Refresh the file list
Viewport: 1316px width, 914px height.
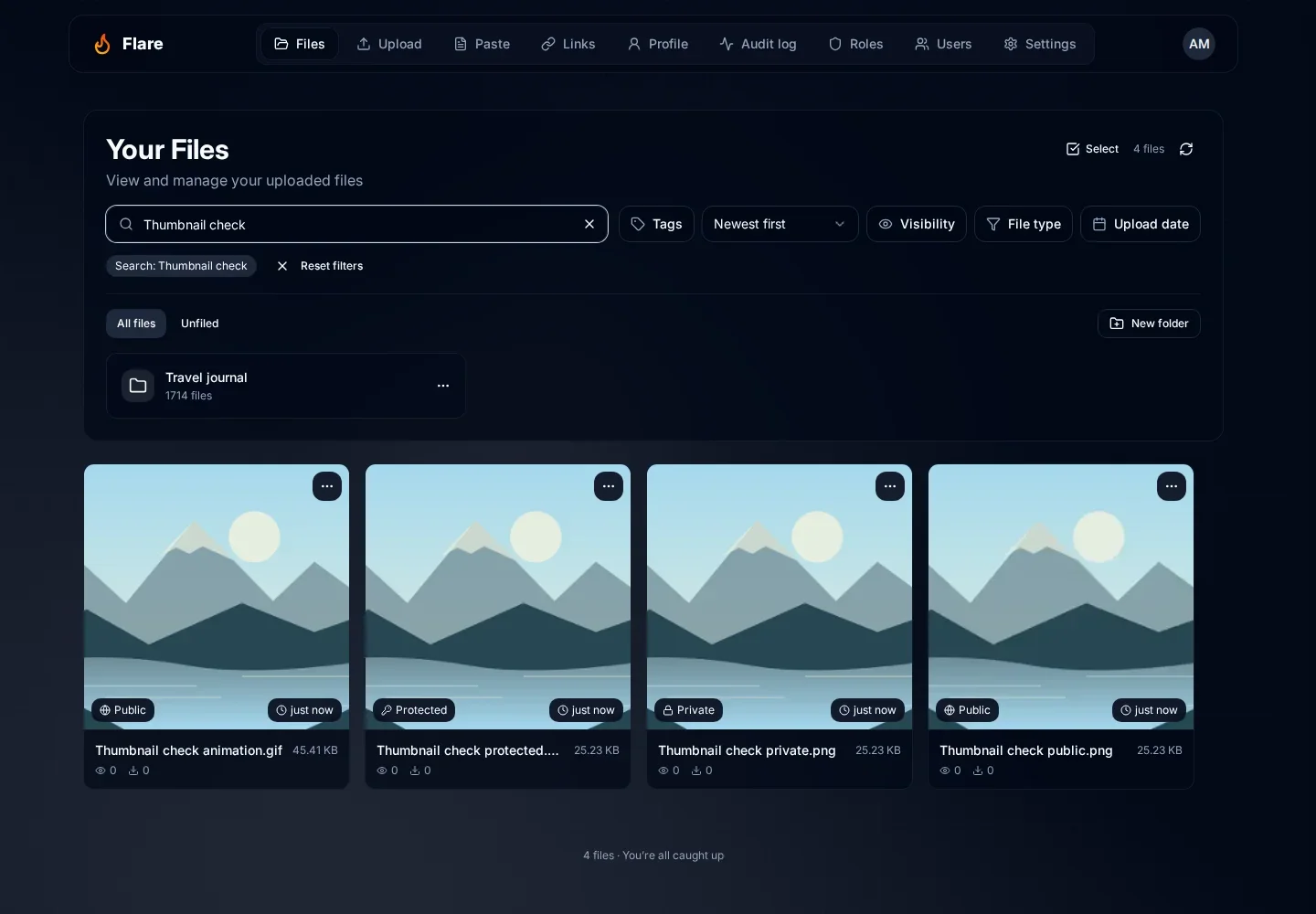point(1186,149)
